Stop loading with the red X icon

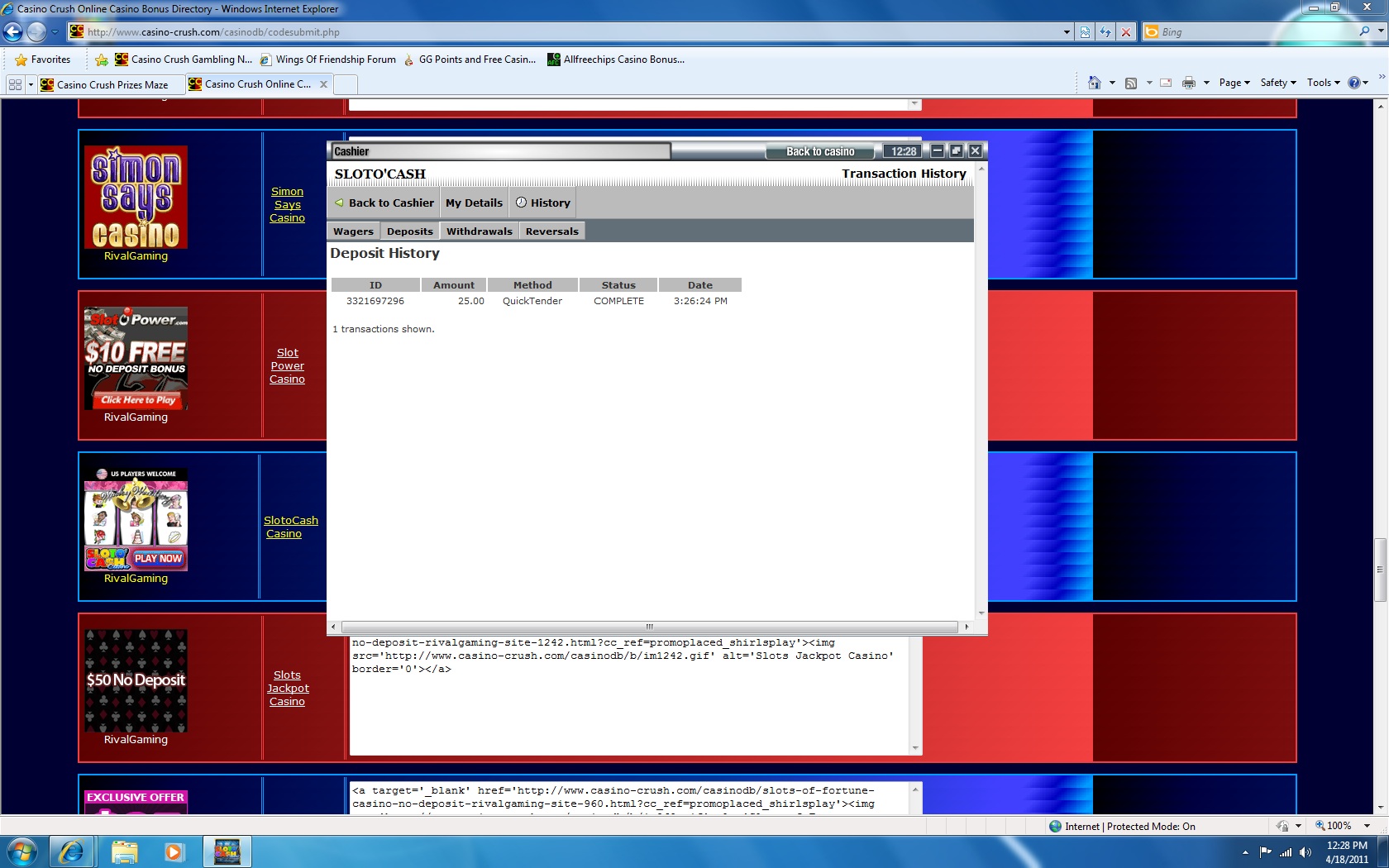(x=1125, y=32)
